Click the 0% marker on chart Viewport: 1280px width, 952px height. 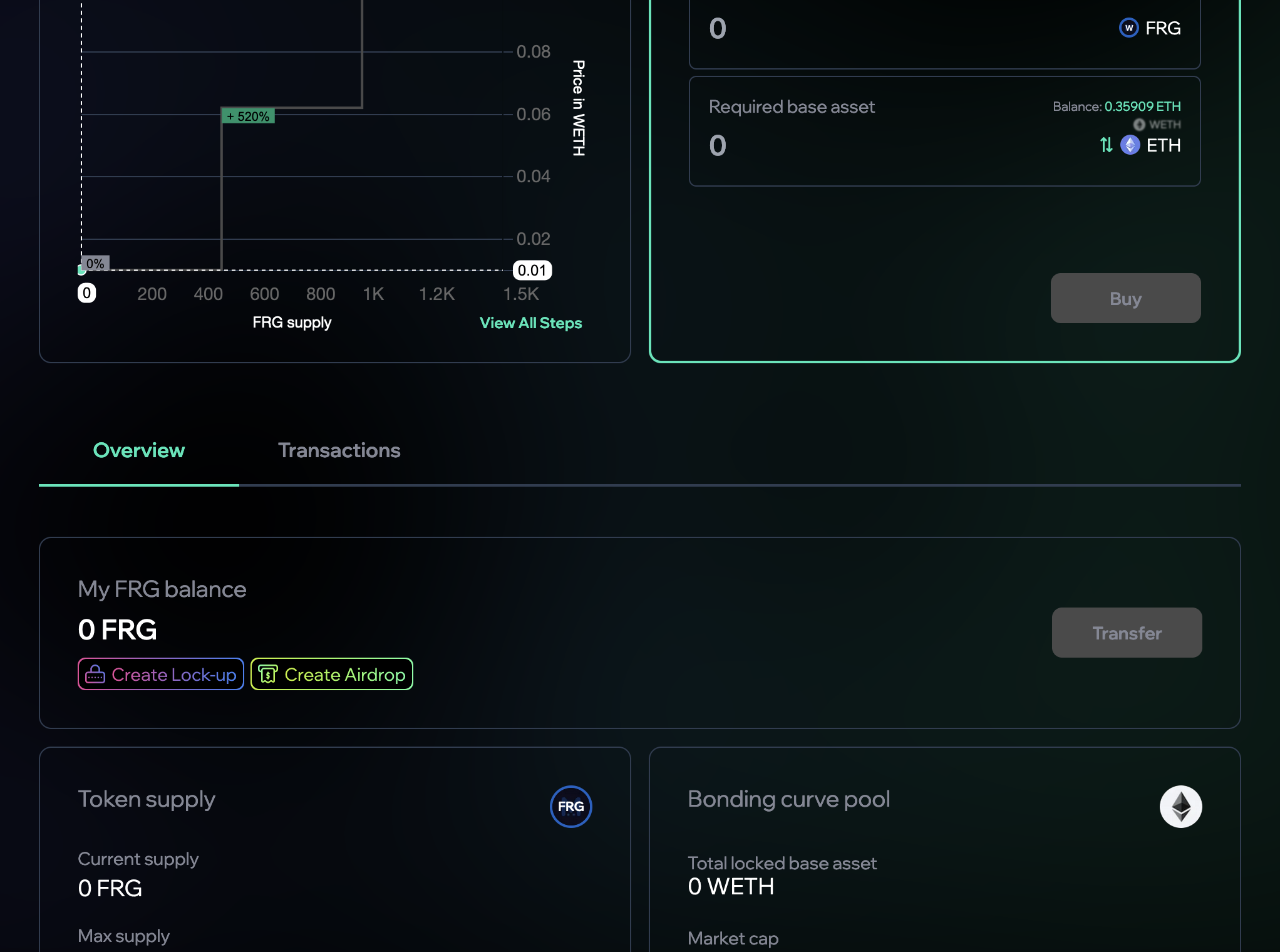tap(95, 264)
